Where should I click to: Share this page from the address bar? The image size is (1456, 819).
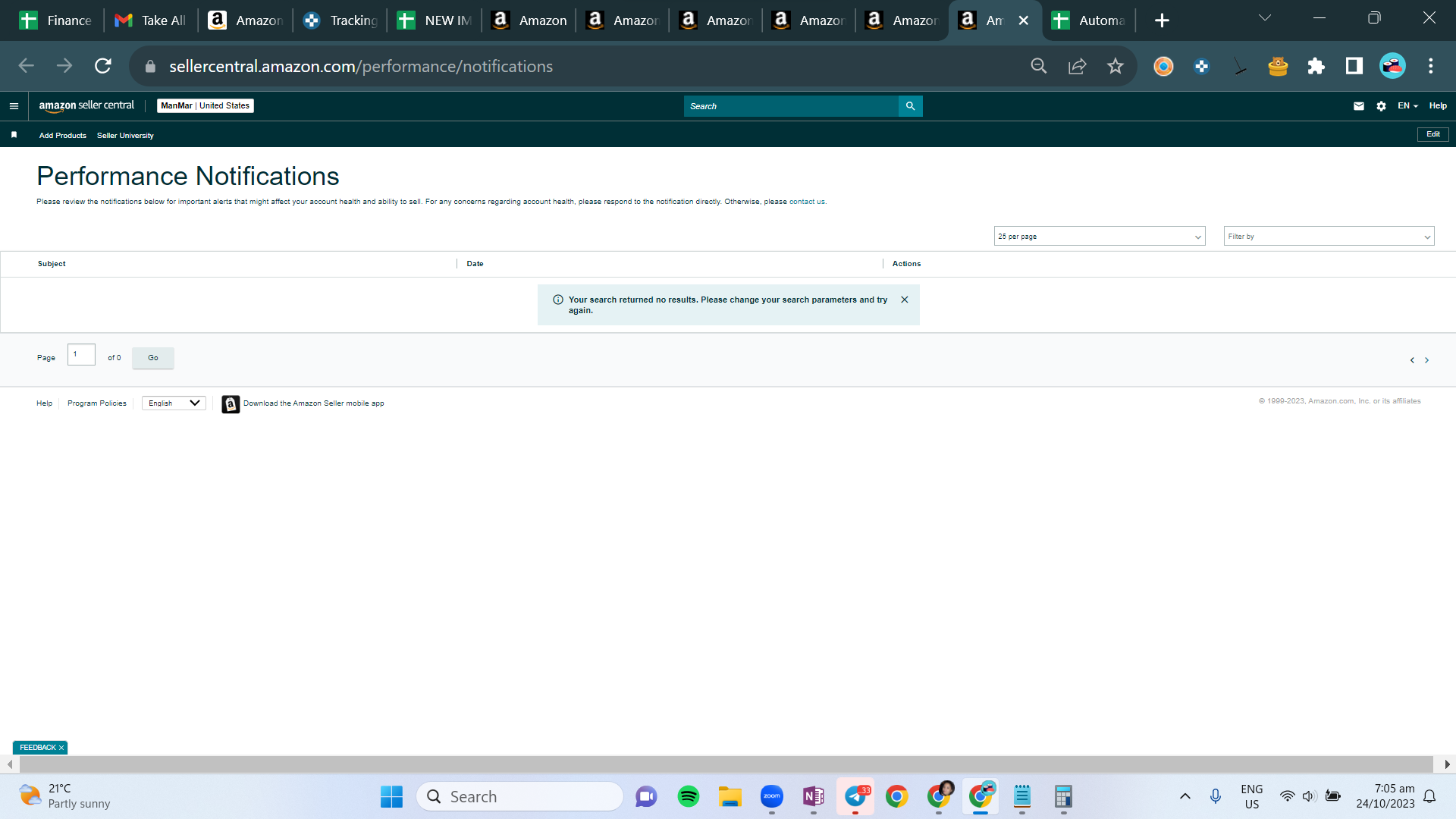(1077, 66)
